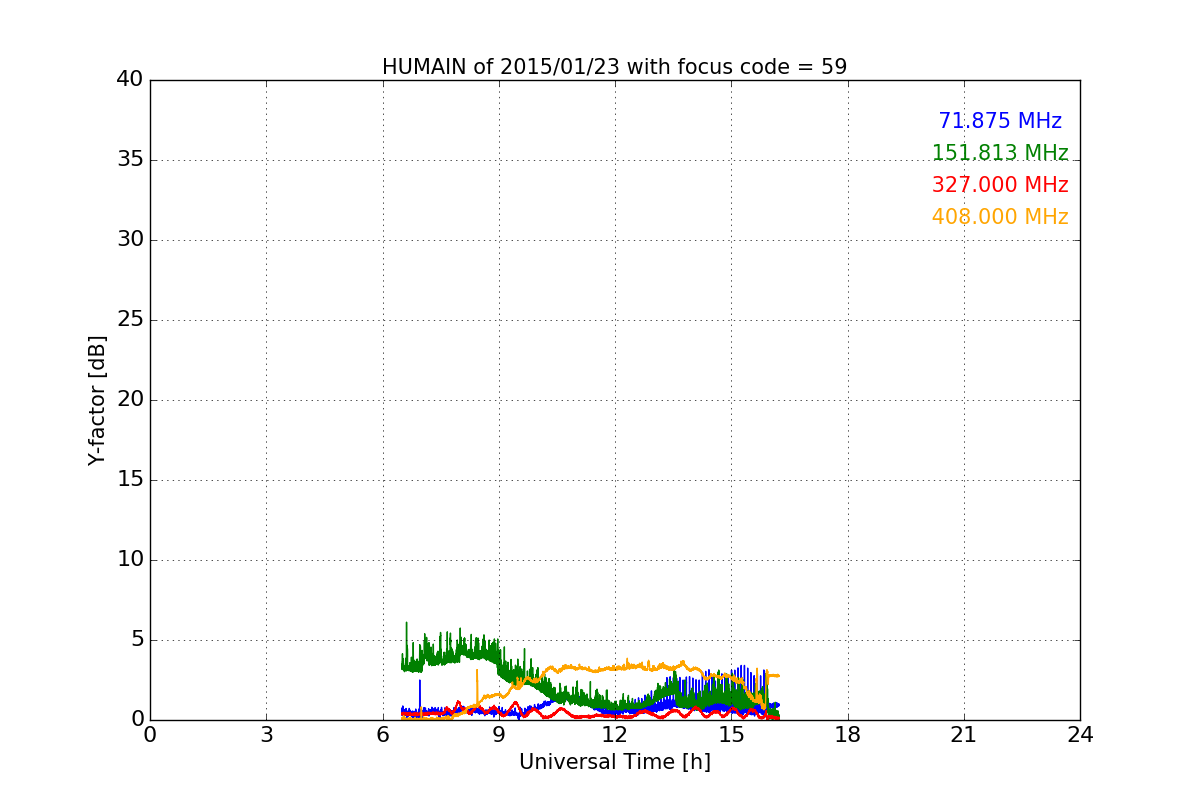The image size is (1200, 800).
Task: Select the orange 408.000 MHz legend label
Action: point(1000,217)
